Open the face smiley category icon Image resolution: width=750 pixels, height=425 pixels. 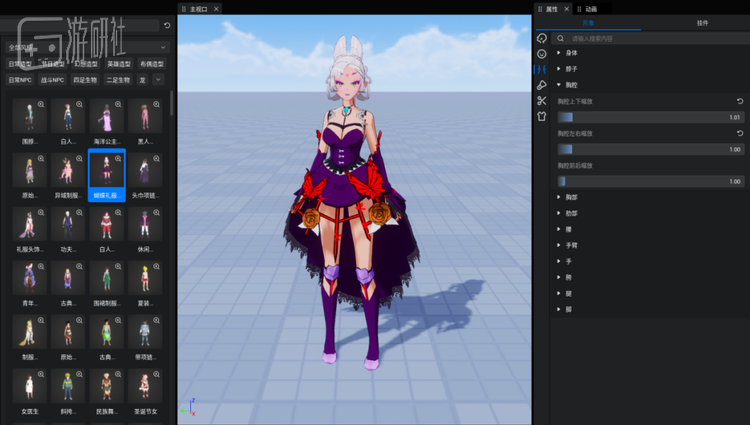point(541,54)
